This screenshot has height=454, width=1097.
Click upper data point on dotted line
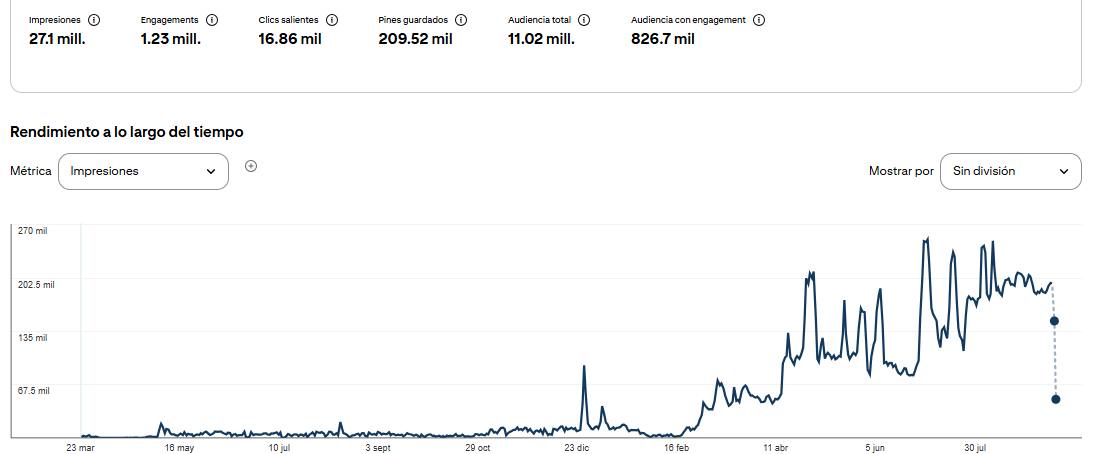[x=1055, y=320]
